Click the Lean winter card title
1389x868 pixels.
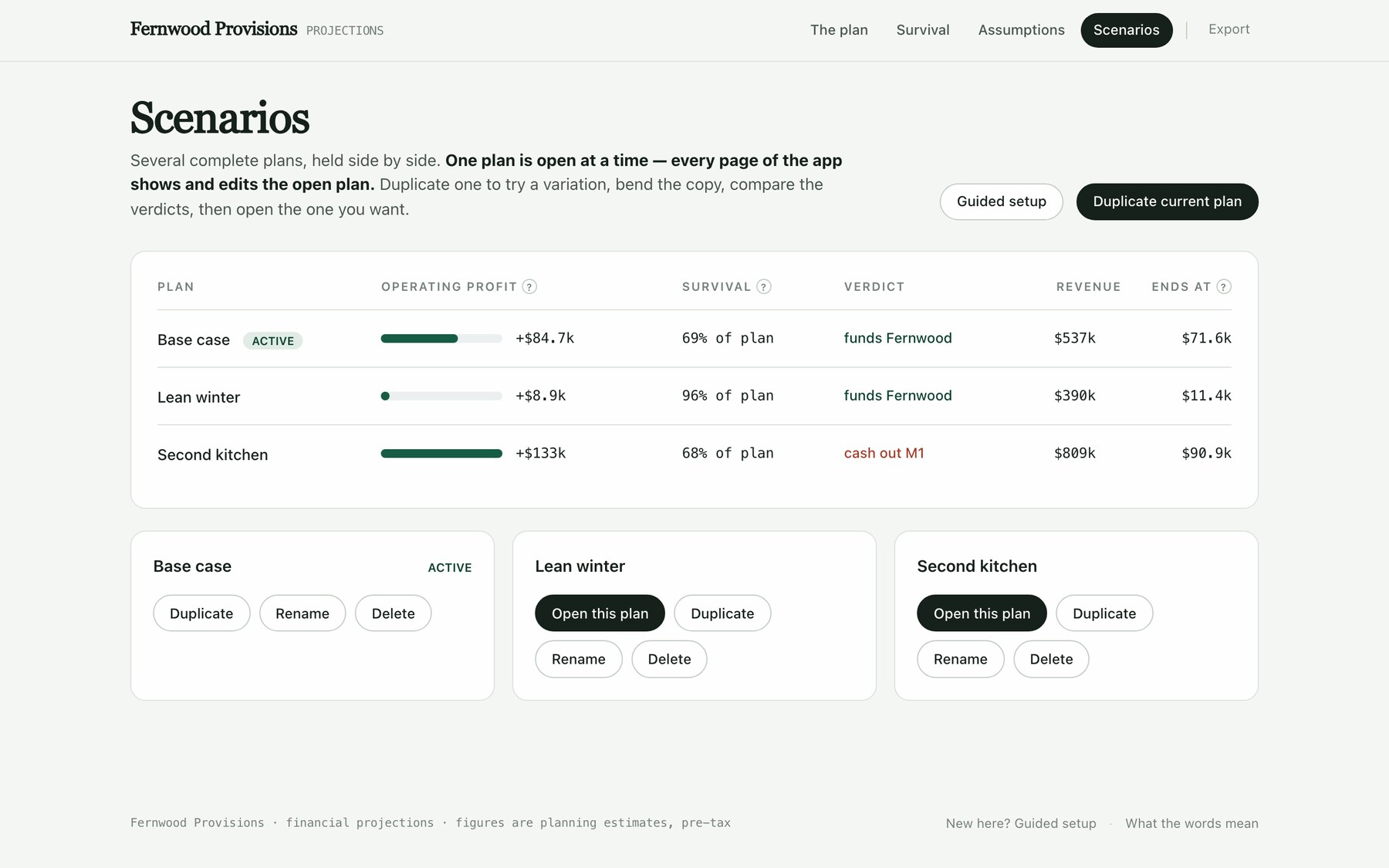point(580,566)
